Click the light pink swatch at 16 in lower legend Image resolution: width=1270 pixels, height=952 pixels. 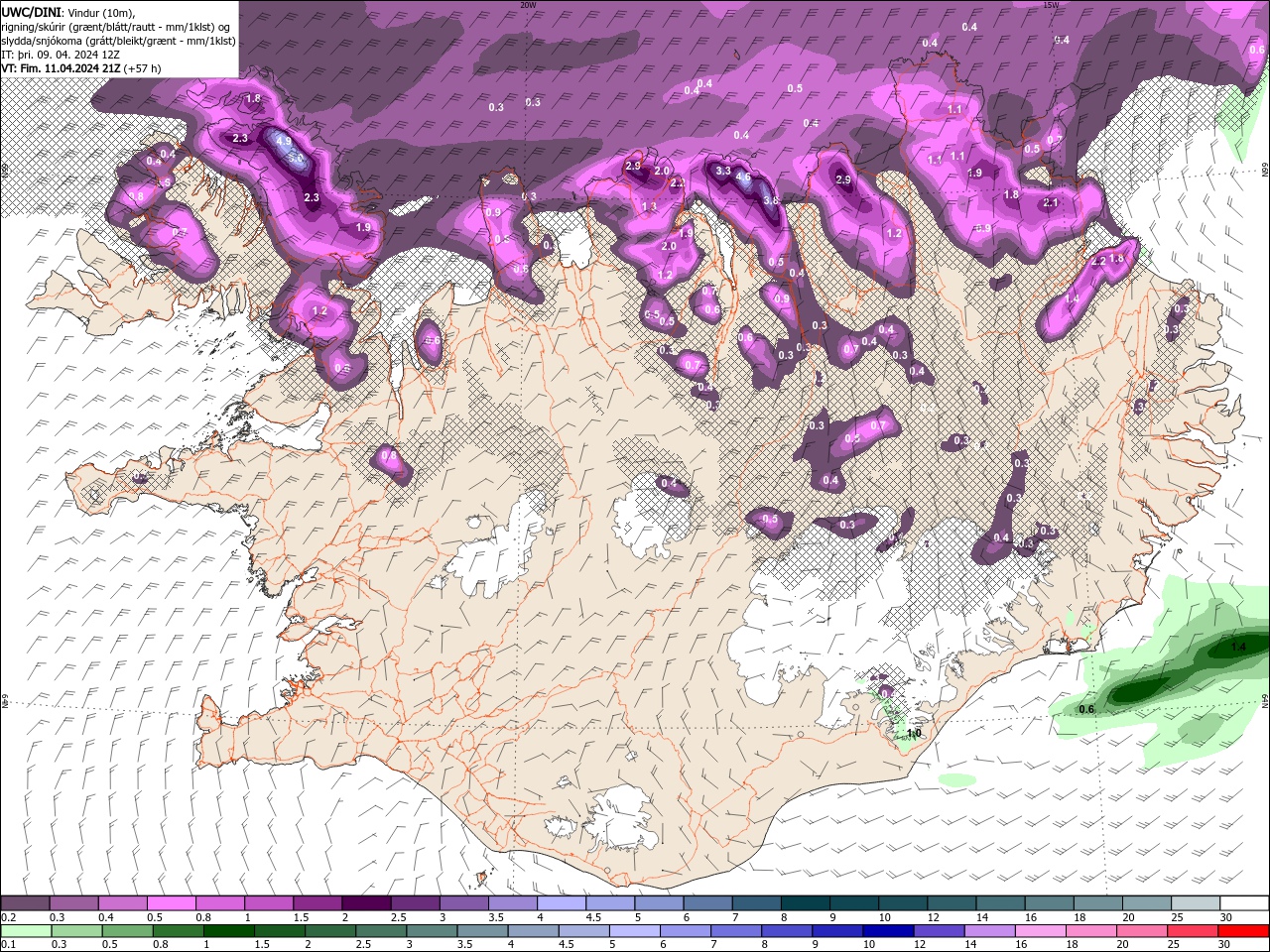pos(1041,931)
